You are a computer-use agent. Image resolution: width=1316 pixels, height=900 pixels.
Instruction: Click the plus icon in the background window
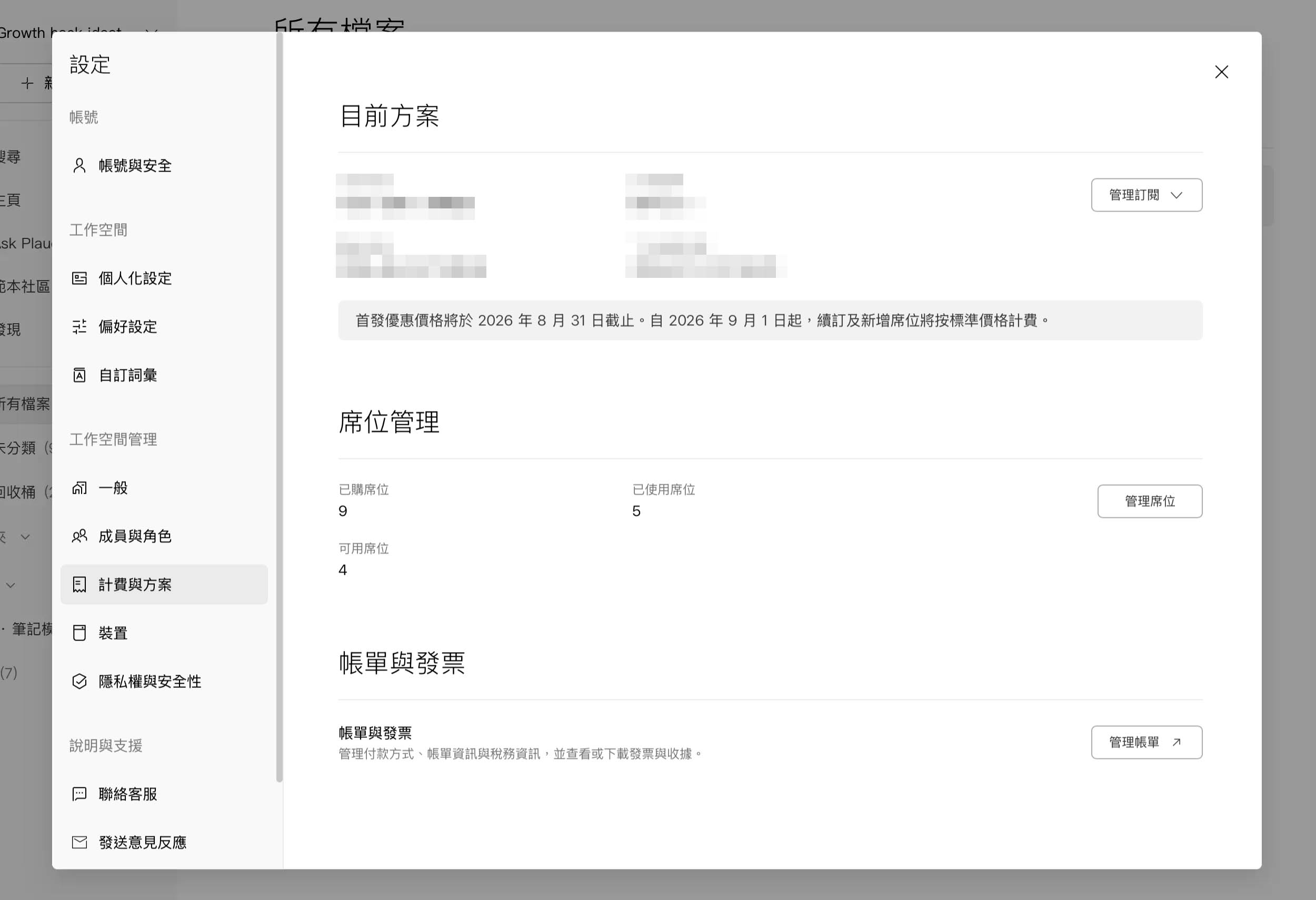pos(27,83)
